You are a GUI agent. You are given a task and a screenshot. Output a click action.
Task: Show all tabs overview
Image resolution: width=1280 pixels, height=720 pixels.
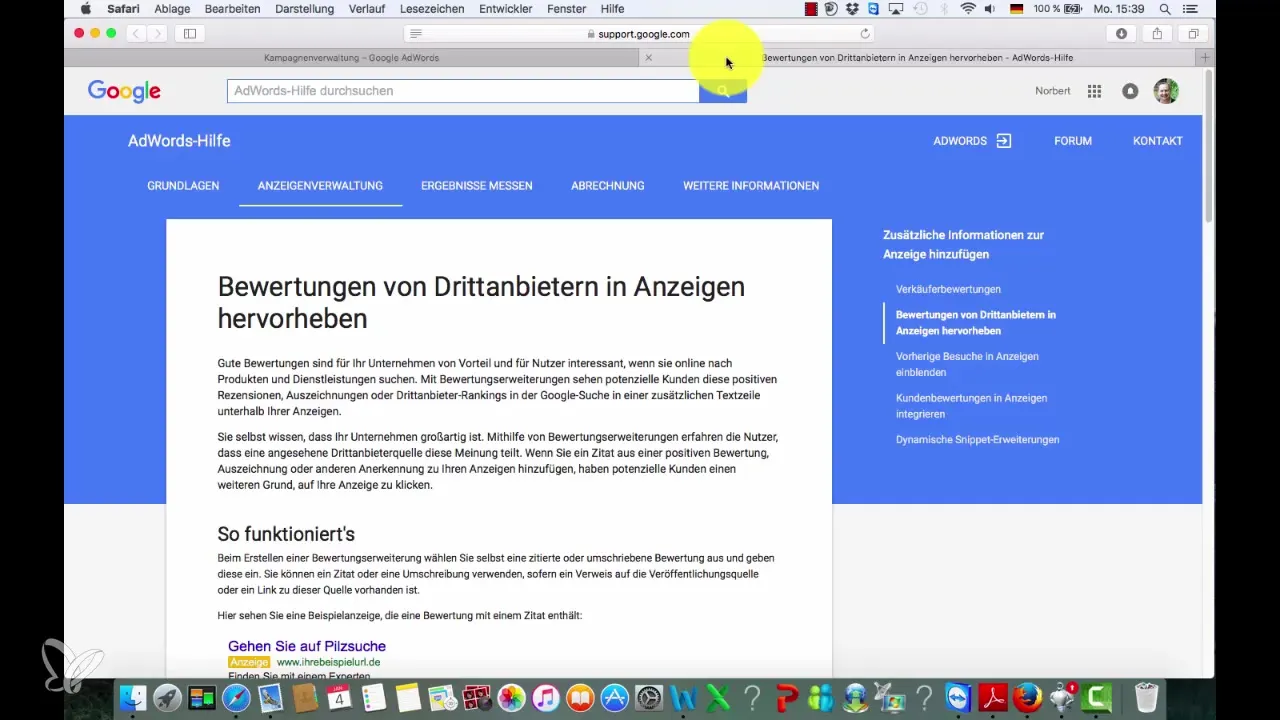coord(1193,34)
